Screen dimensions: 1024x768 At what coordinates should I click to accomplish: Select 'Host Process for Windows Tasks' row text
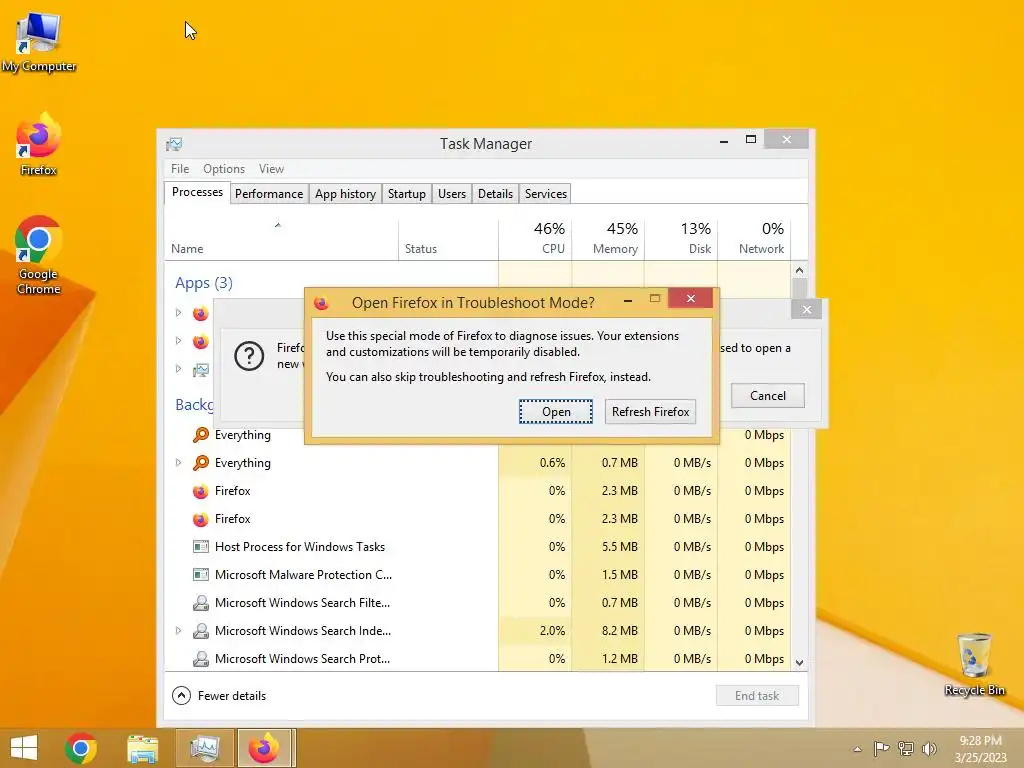(300, 547)
